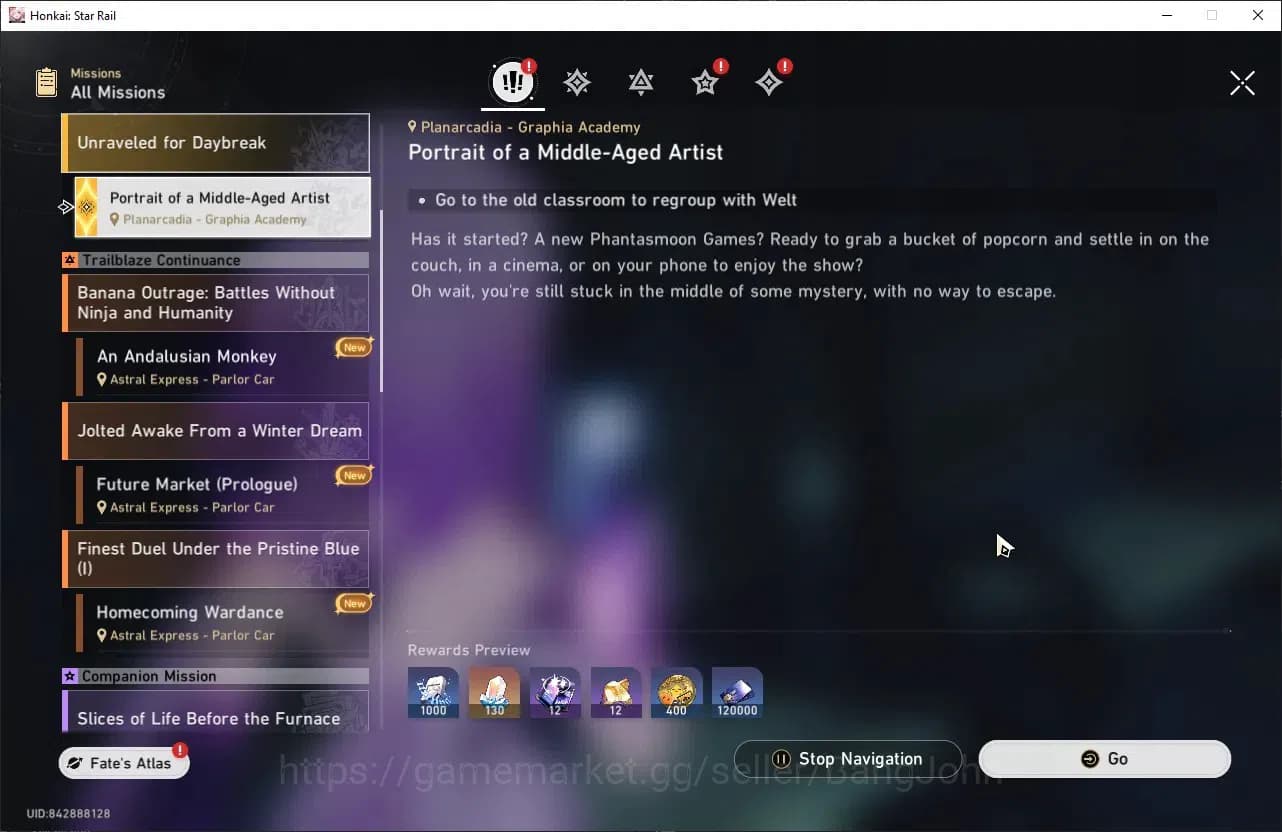Close the Missions panel with the X
Viewport: 1282px width, 832px height.
1242,83
